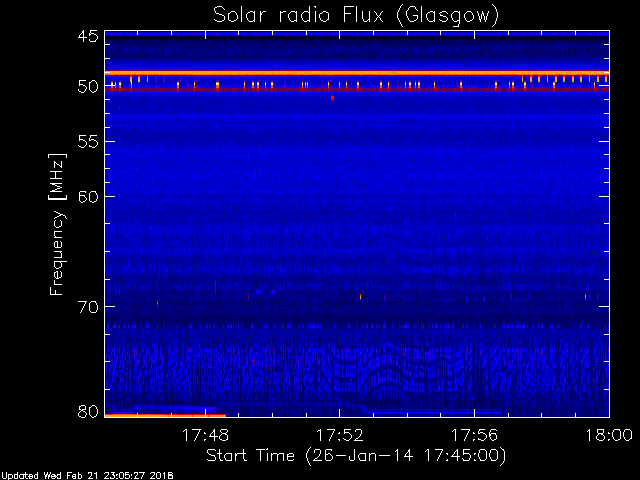The width and height of the screenshot is (640, 480).
Task: Click the "Start Time (26-Jan-14 17:45:00)" label
Action: click(356, 456)
